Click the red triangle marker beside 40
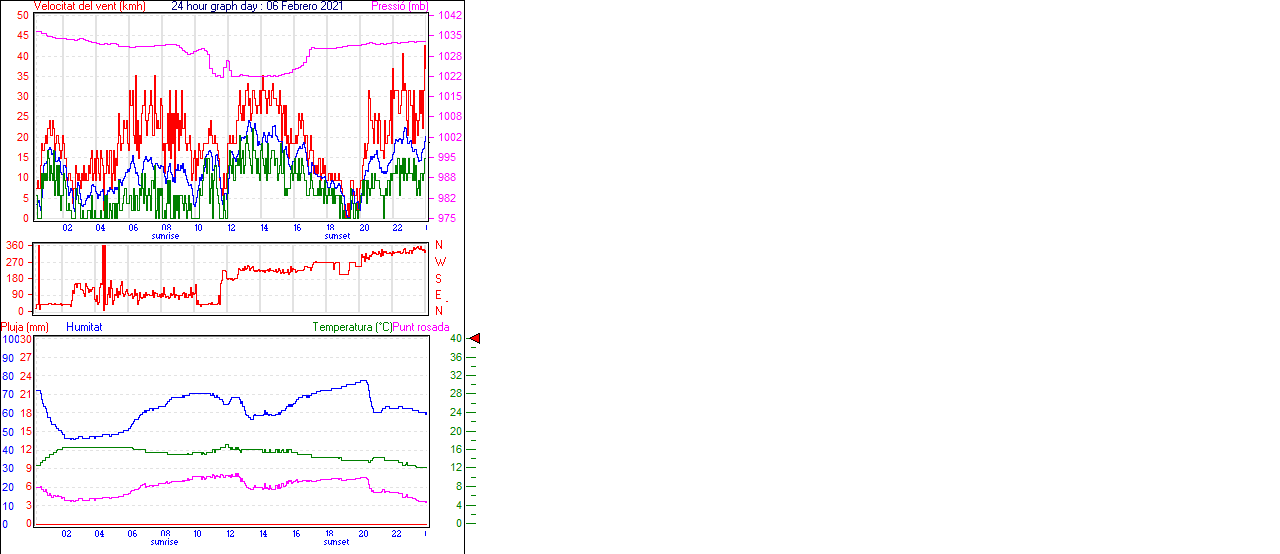 475,339
